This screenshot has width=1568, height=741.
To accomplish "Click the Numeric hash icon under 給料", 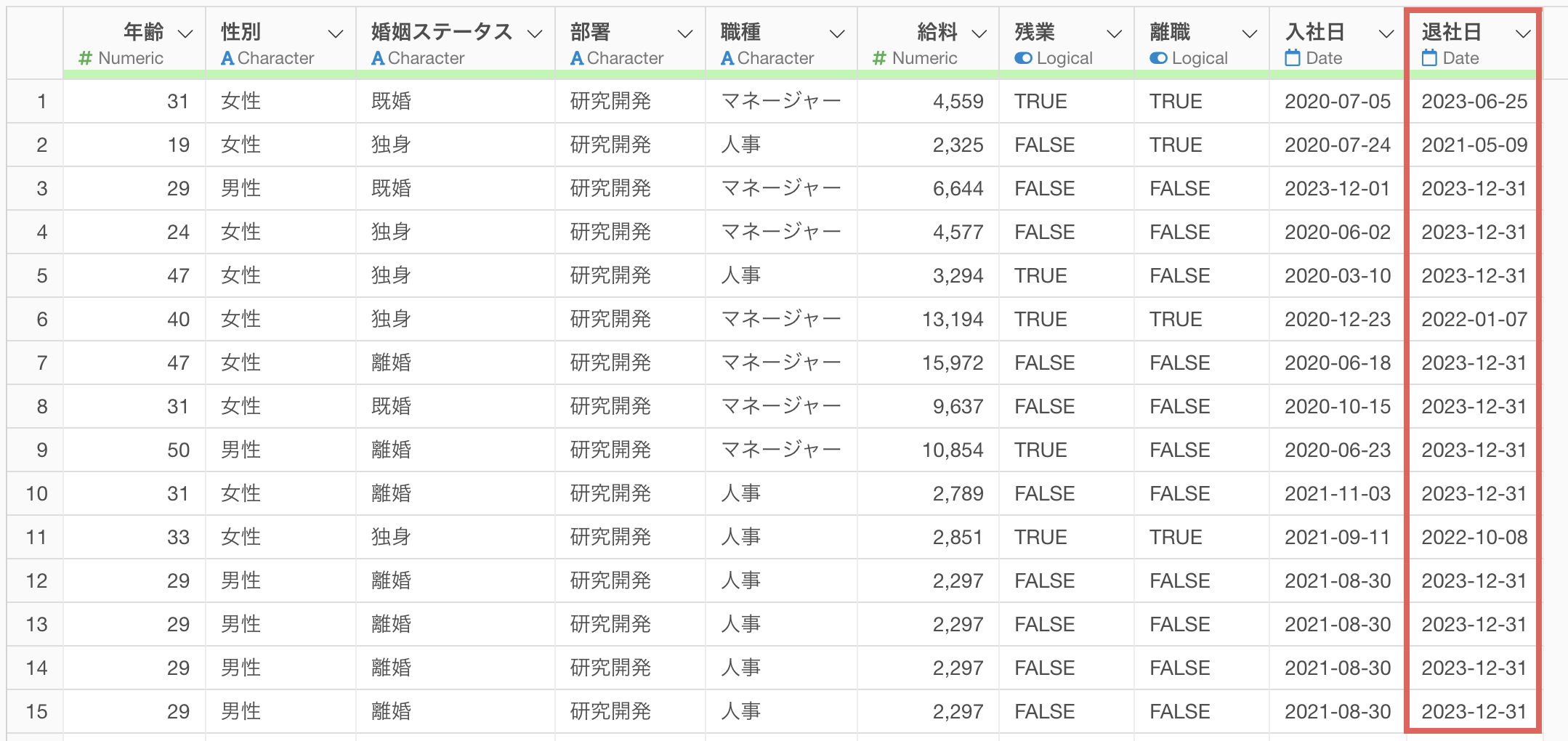I will (879, 58).
